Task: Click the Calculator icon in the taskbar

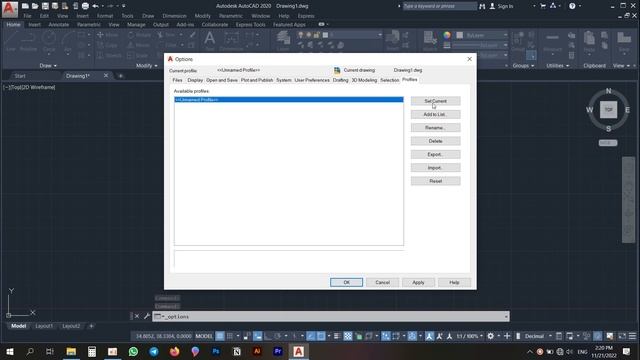Action: [x=92, y=351]
